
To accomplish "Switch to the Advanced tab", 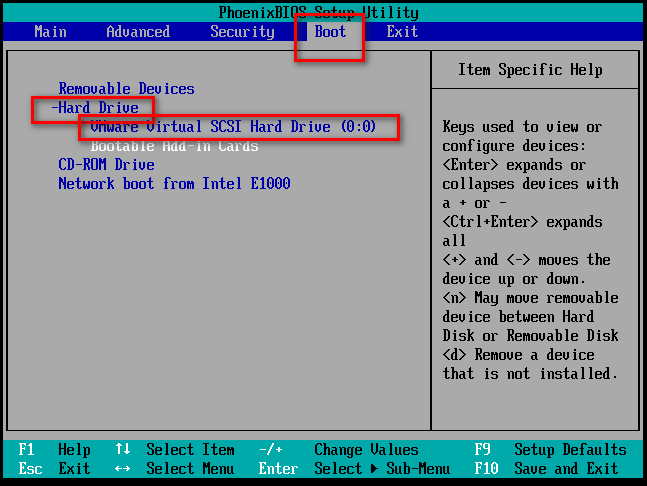I will point(138,32).
